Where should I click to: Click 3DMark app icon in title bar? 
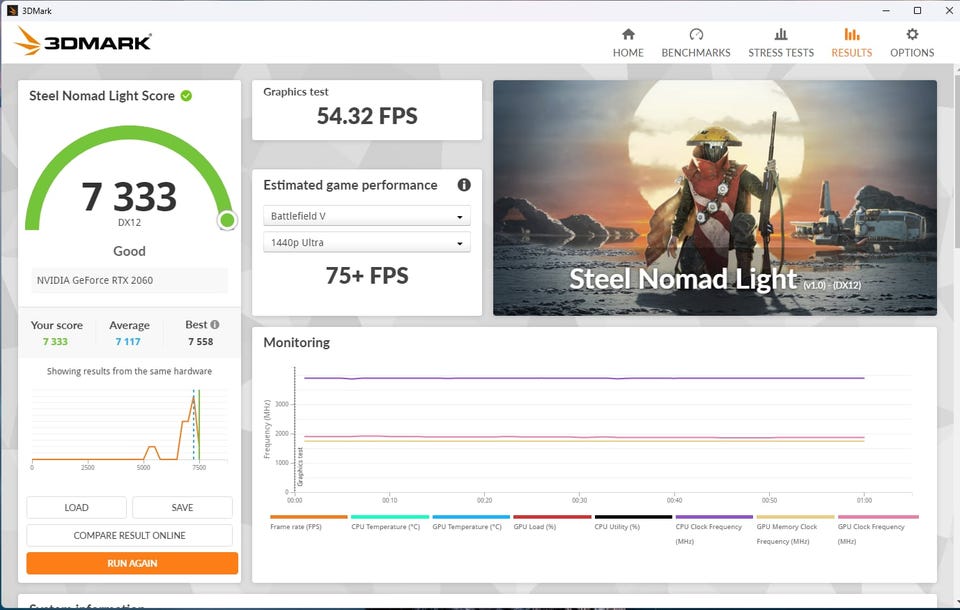(12, 10)
